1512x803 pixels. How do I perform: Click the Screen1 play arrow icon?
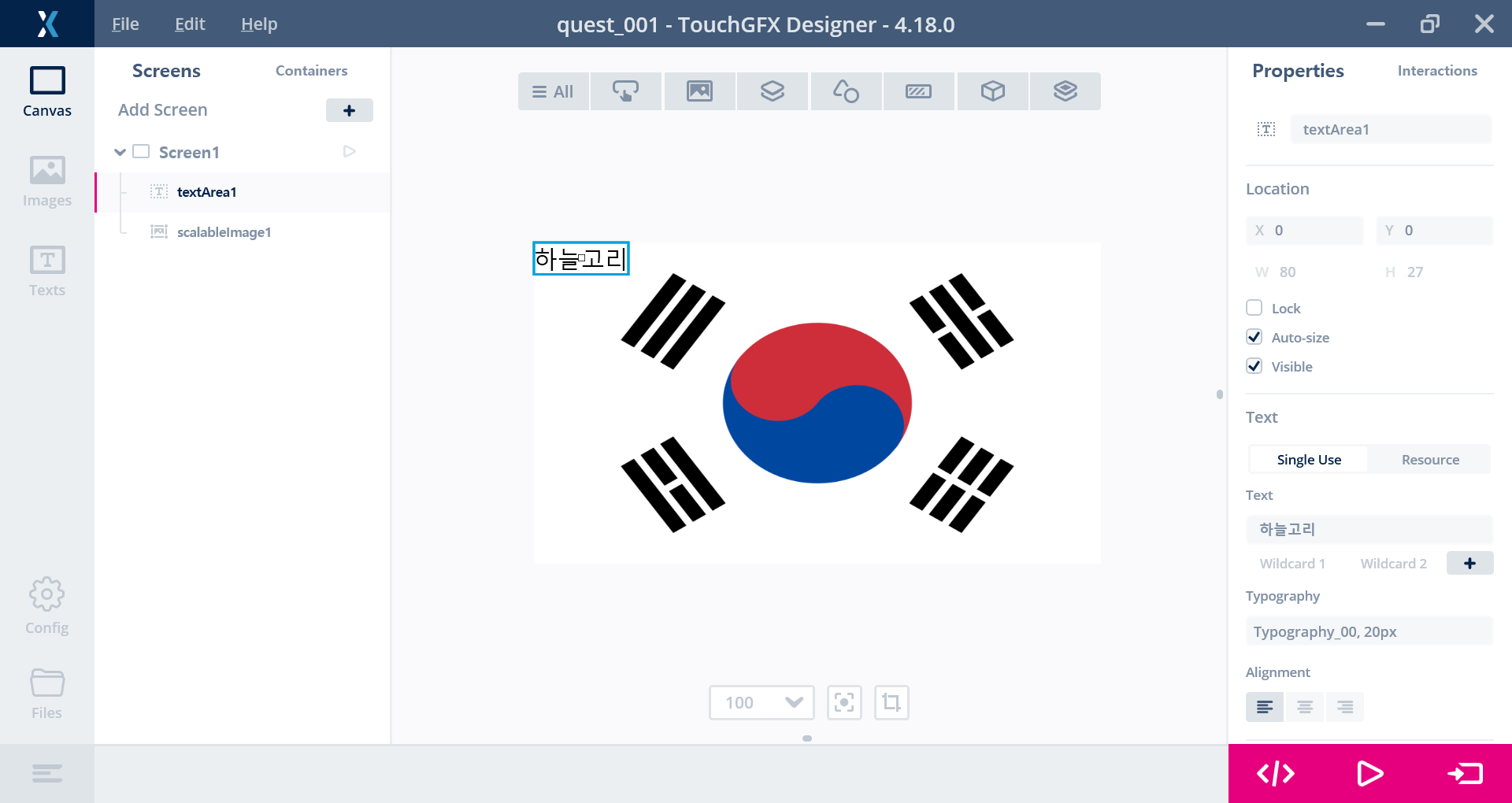[350, 151]
